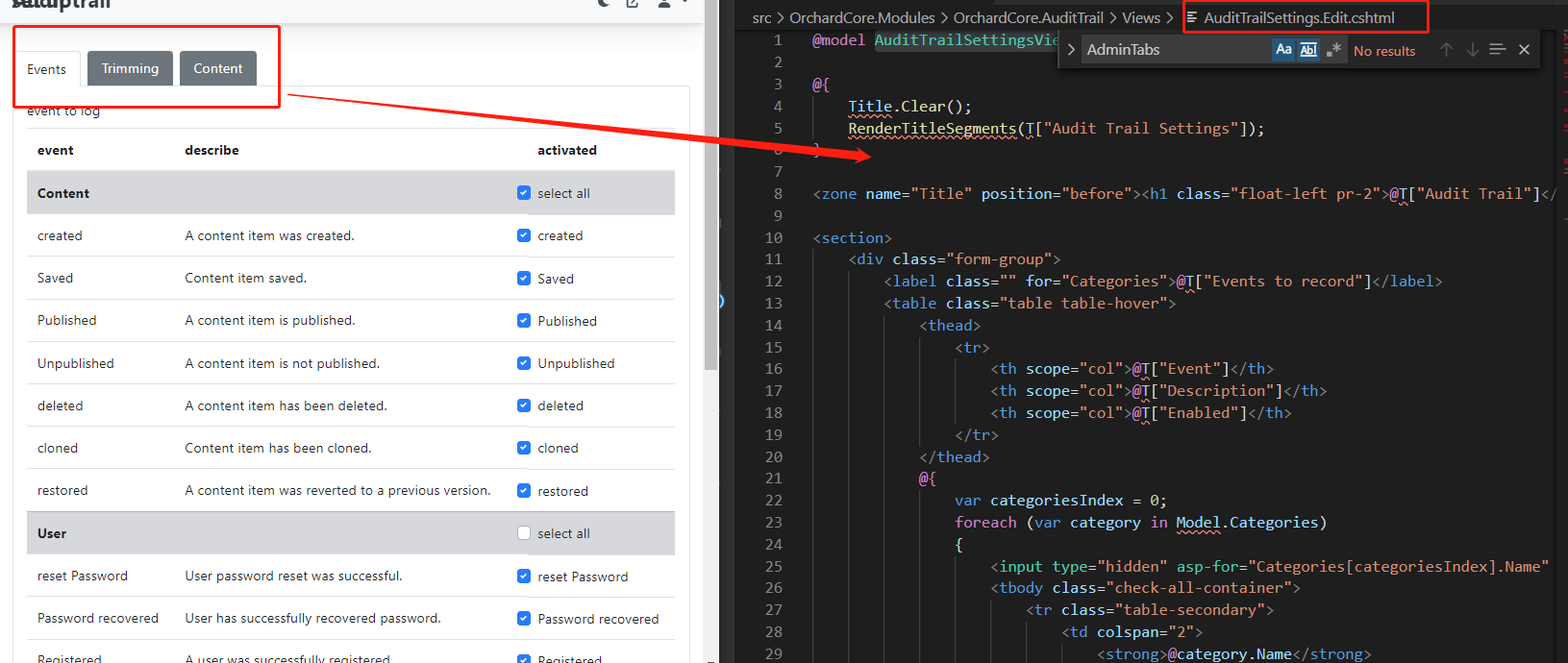
Task: Switch to the Events tab
Action: click(x=46, y=69)
